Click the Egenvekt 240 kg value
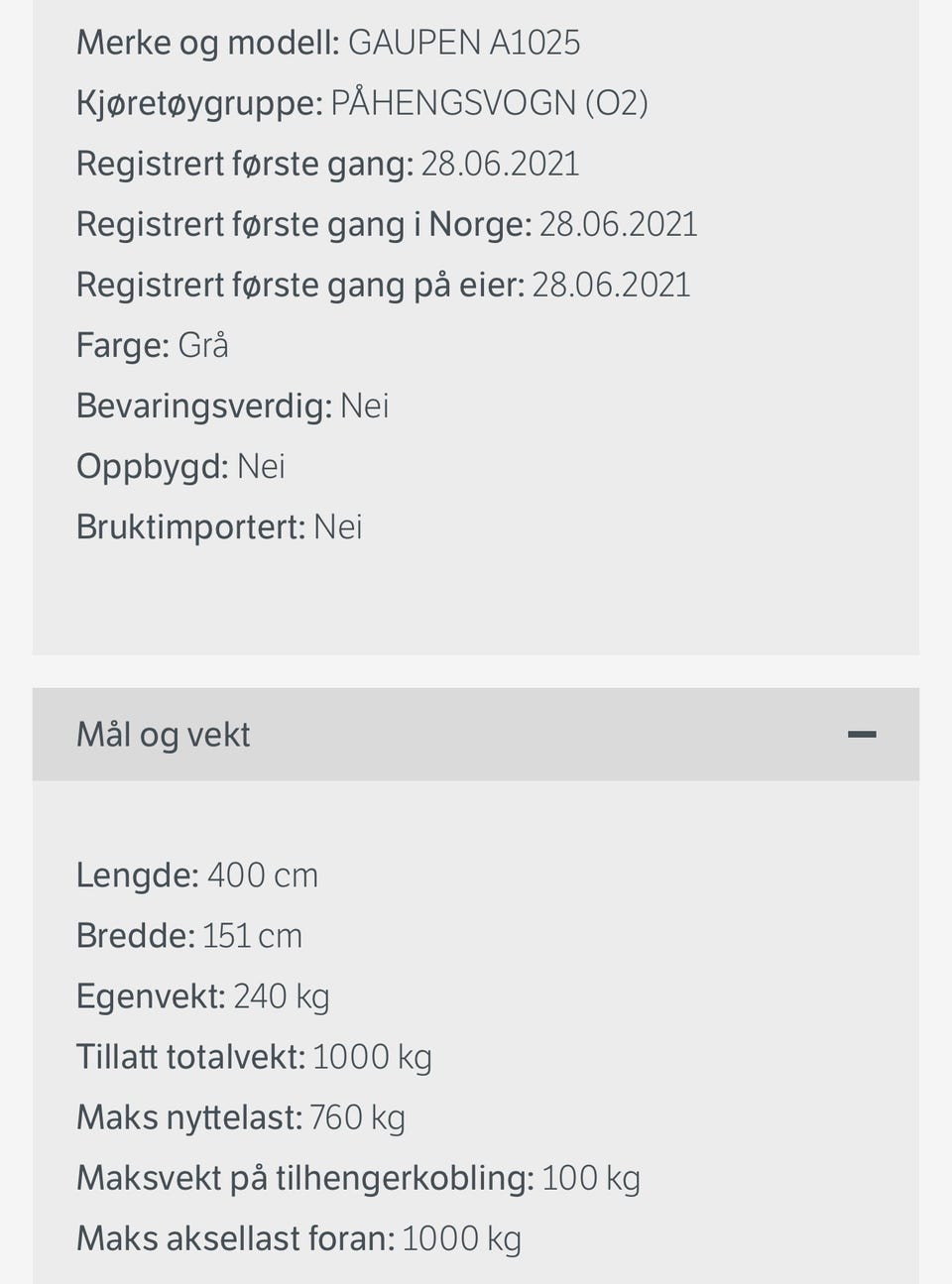This screenshot has height=1284, width=952. pos(281,996)
